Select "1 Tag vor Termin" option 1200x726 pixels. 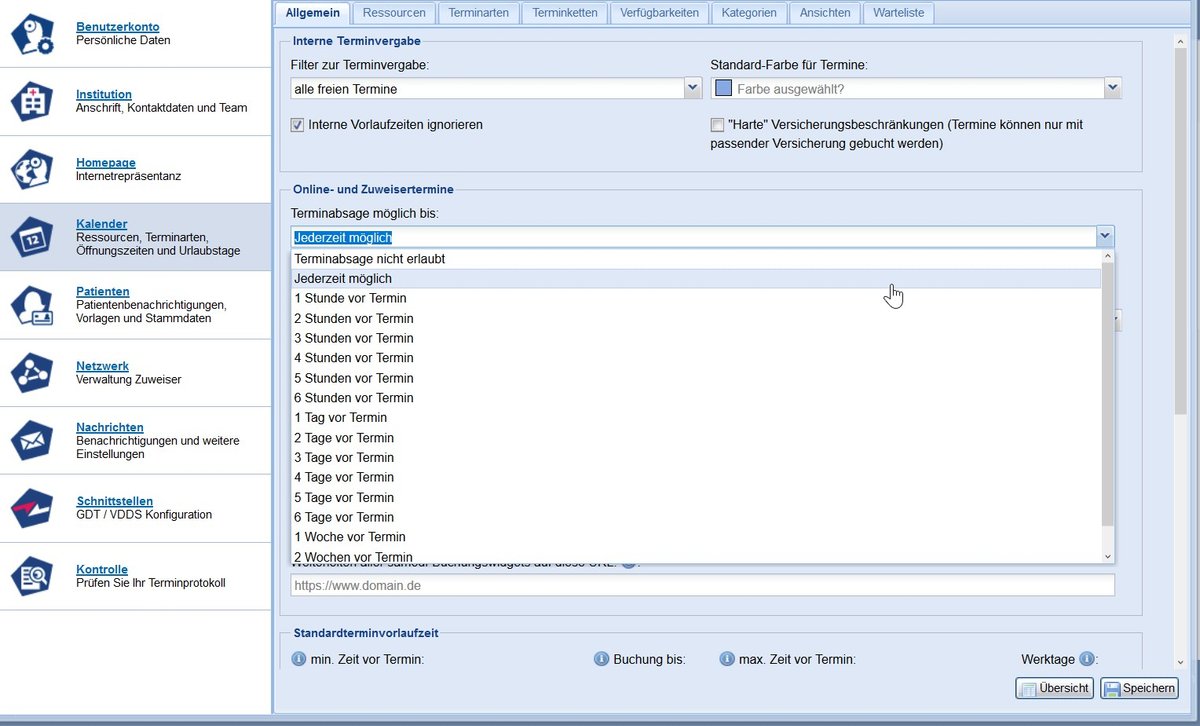(x=341, y=418)
